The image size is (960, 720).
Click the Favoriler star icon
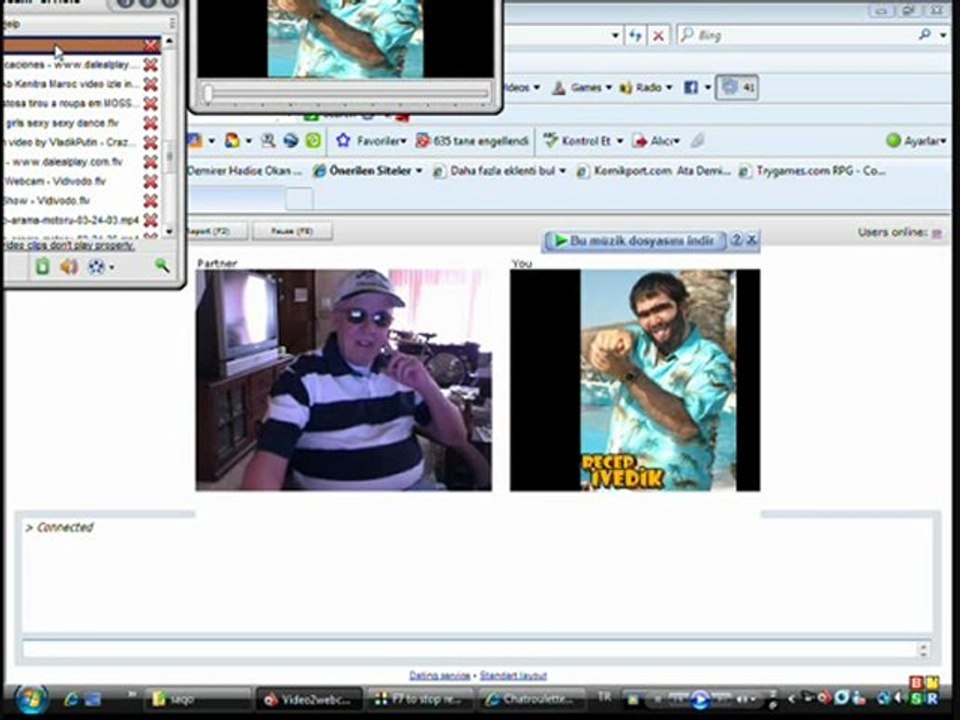coord(343,141)
